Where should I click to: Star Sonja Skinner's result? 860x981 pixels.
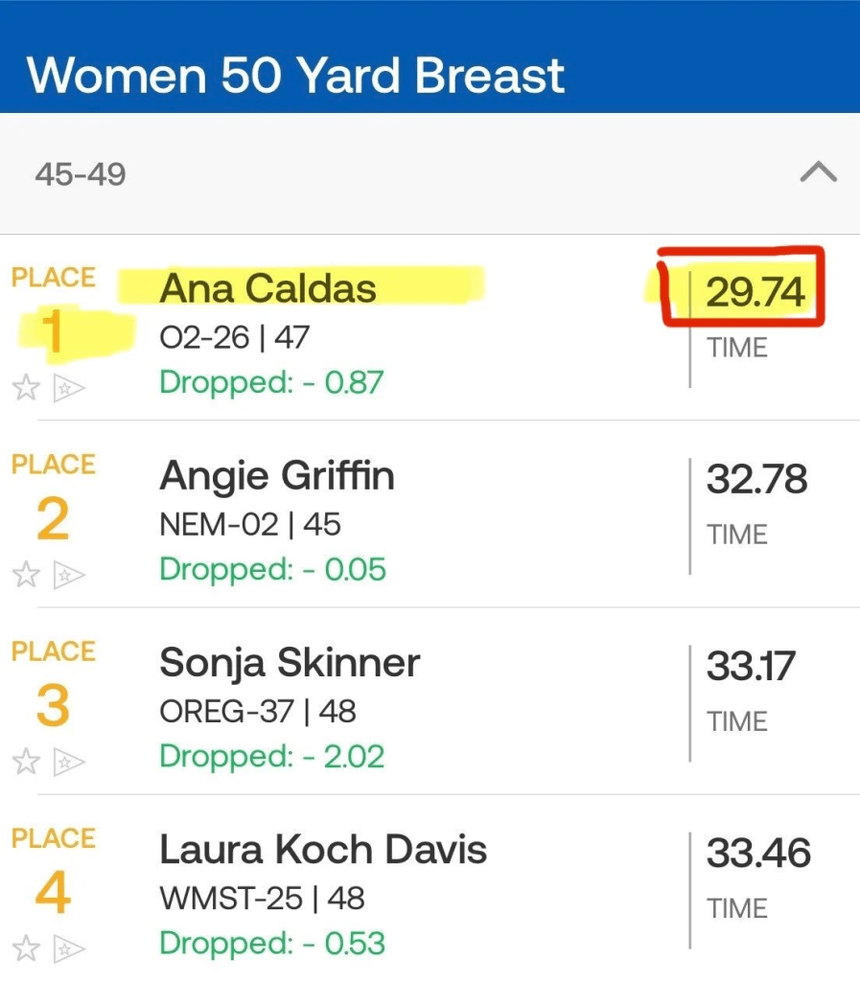click(26, 761)
